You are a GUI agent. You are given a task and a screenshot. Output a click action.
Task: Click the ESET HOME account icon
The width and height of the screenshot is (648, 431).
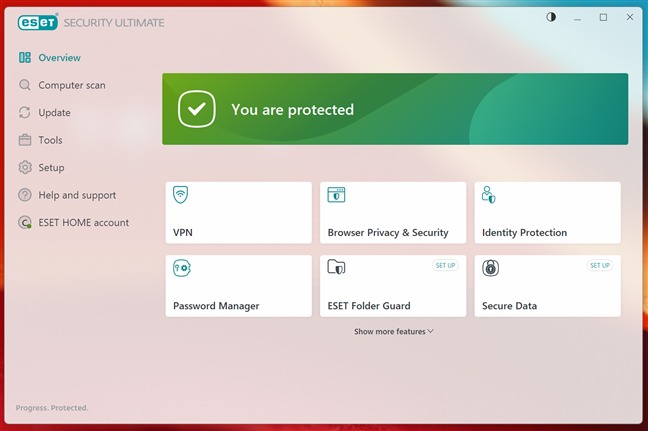[x=25, y=222]
